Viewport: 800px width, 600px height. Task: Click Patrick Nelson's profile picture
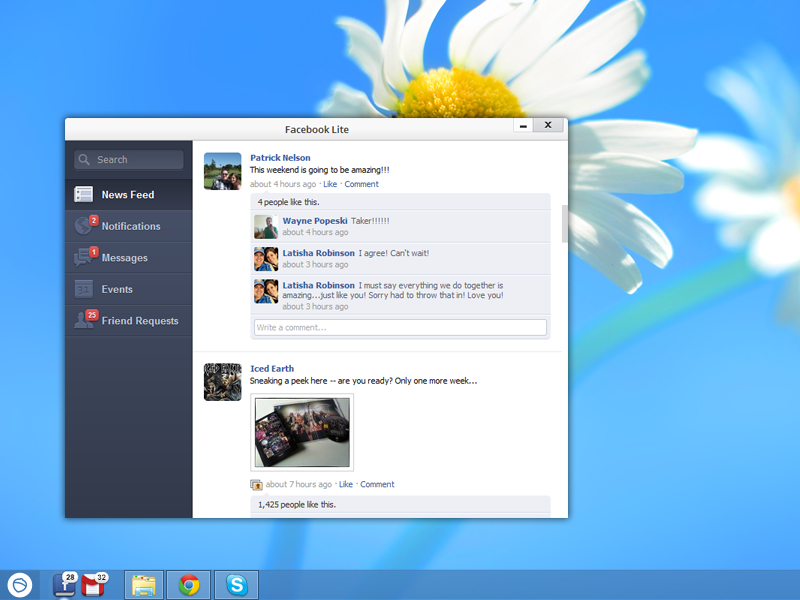click(222, 171)
